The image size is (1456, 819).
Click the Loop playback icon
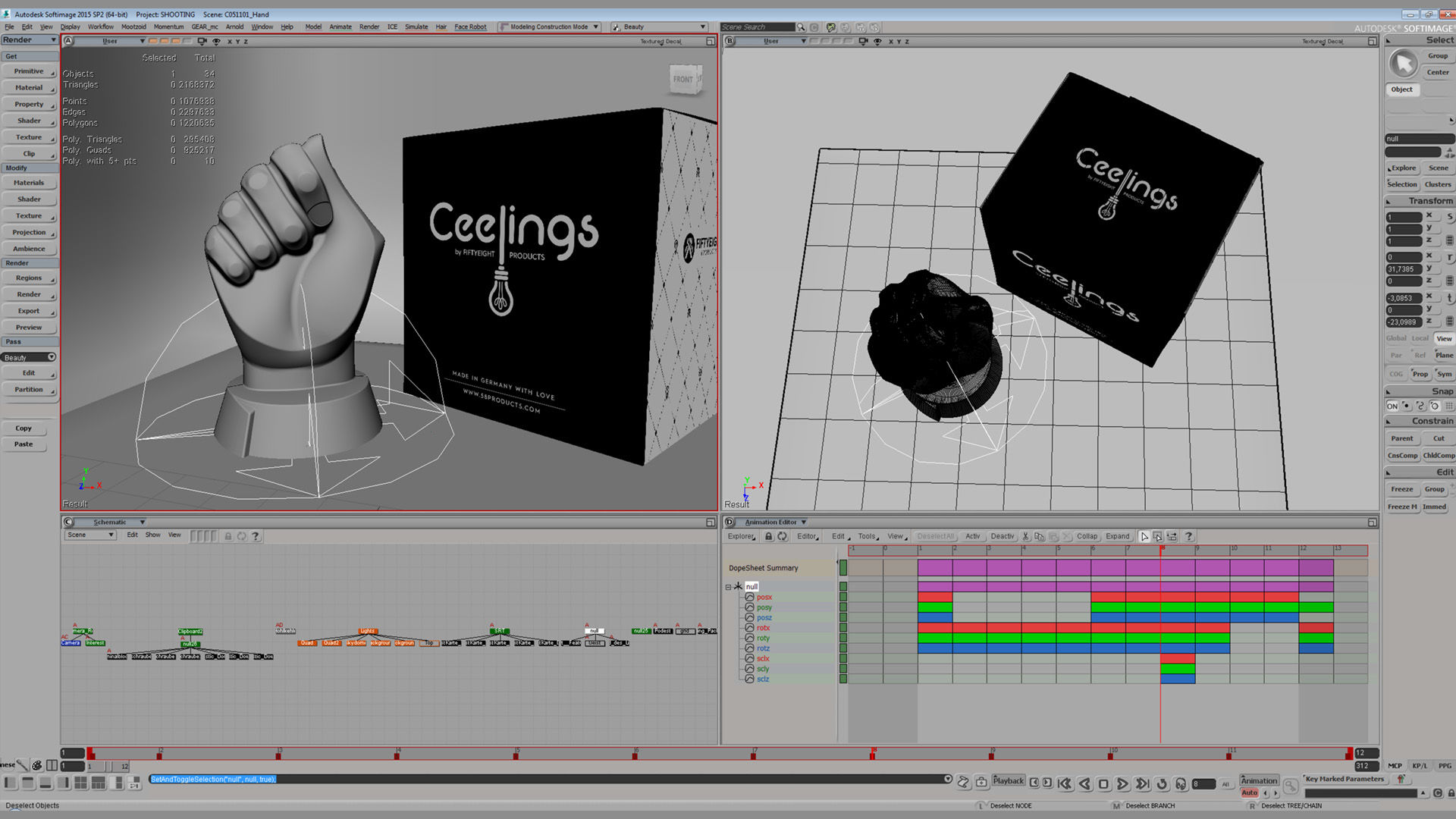(1162, 784)
